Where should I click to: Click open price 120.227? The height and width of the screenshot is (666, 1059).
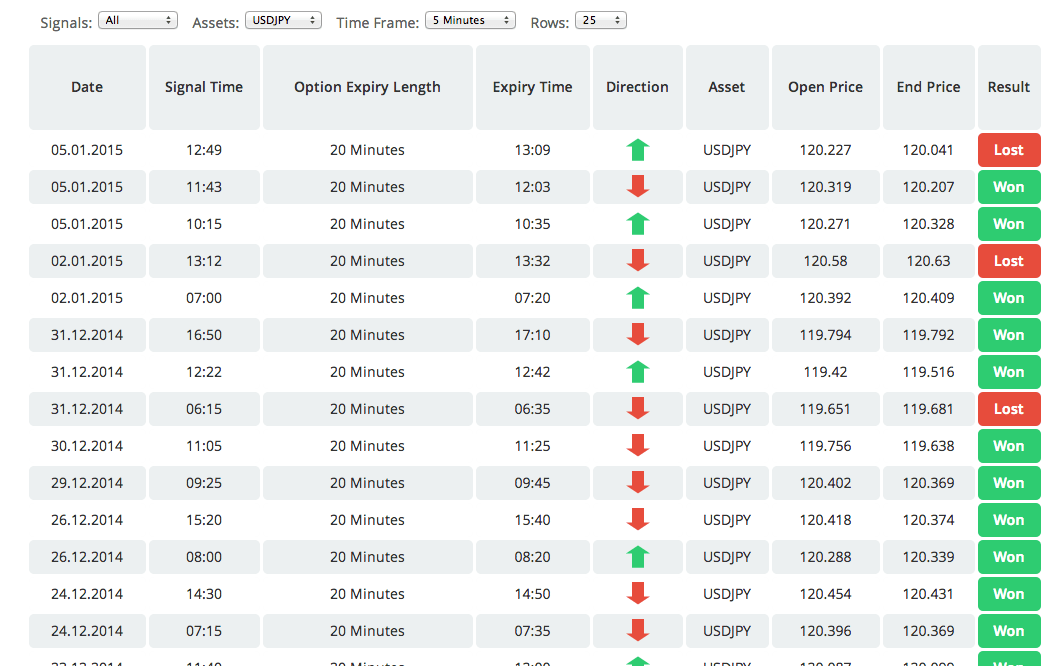pyautogui.click(x=825, y=150)
